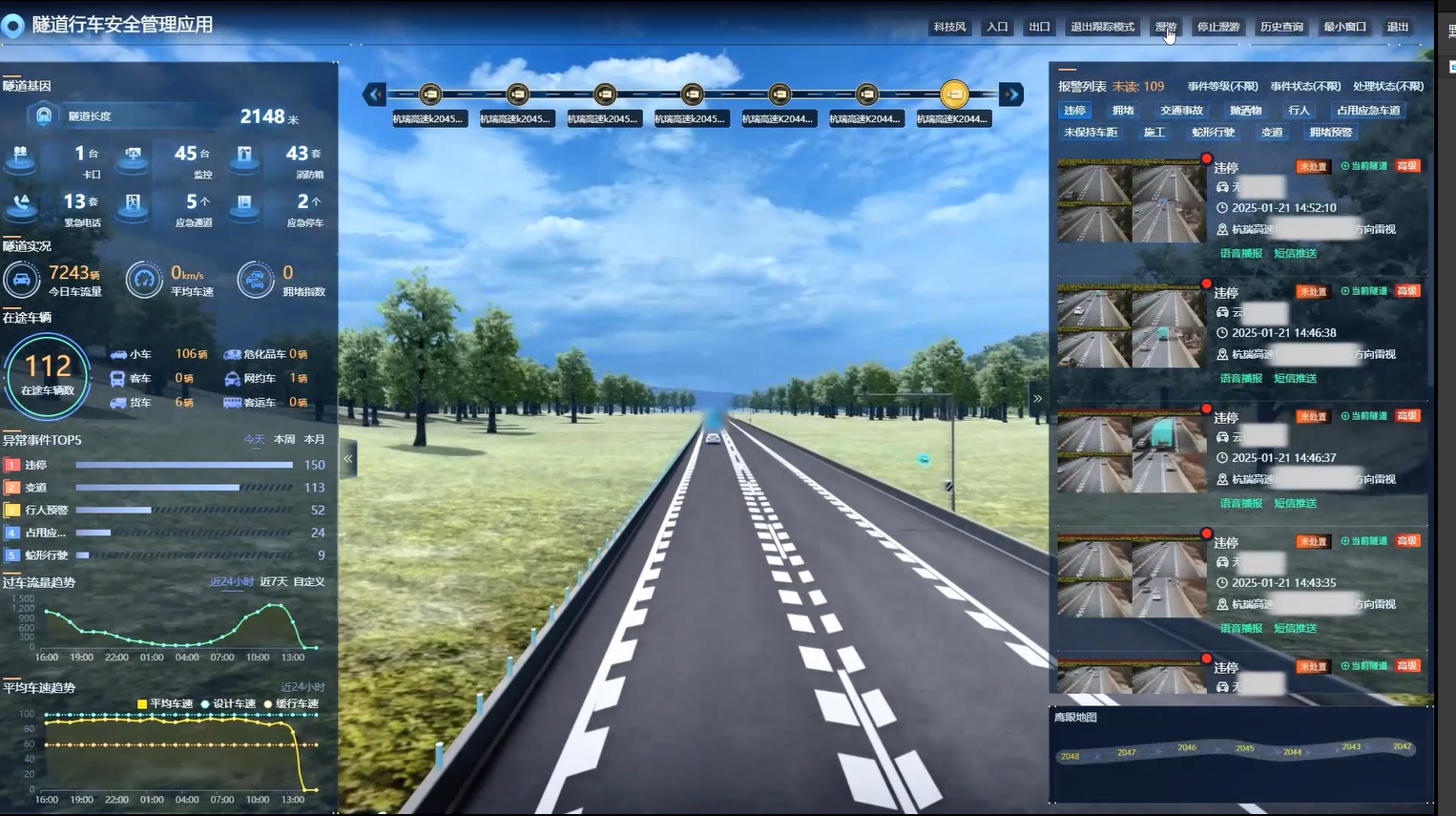Screen dimensions: 1456x816
Task: Collapse the right alarm panel with » chevron
Action: [1037, 399]
